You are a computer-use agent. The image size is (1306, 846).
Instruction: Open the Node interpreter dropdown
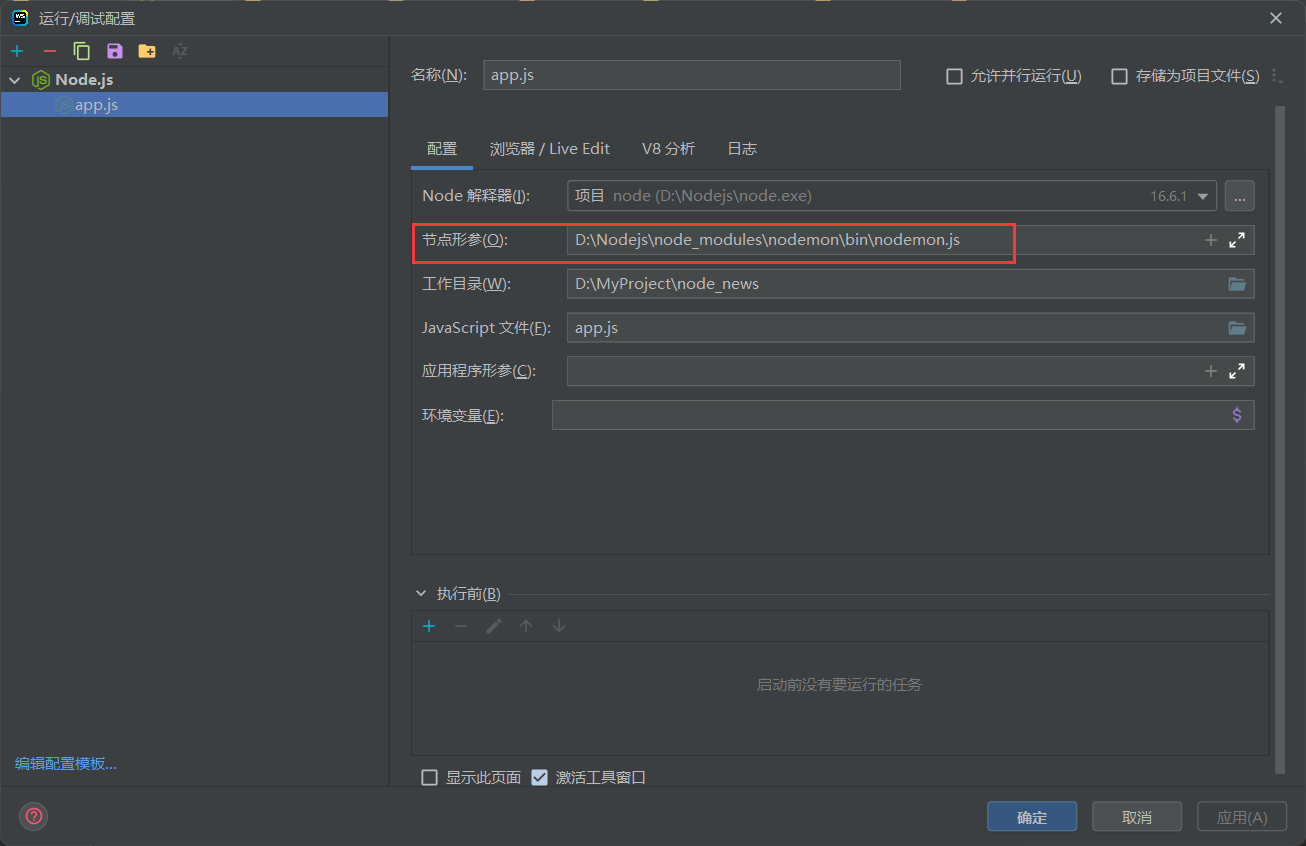(1203, 196)
